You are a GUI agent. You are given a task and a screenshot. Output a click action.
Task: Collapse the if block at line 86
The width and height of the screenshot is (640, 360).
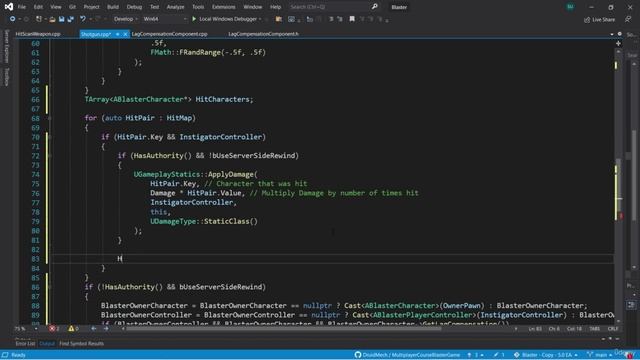(49, 287)
